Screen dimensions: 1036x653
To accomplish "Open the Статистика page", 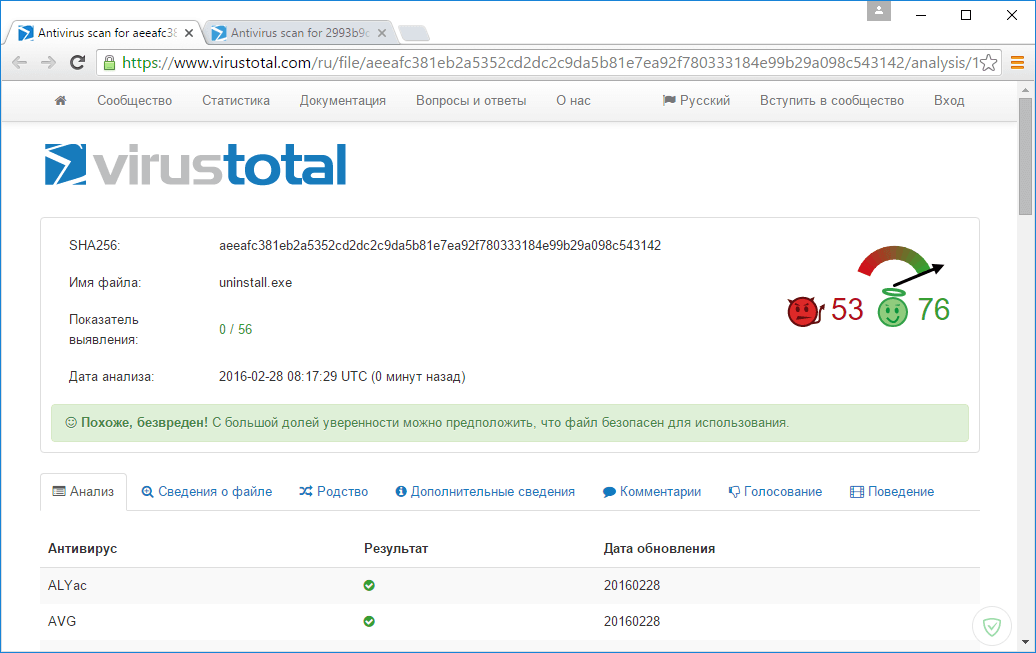I will coord(236,100).
